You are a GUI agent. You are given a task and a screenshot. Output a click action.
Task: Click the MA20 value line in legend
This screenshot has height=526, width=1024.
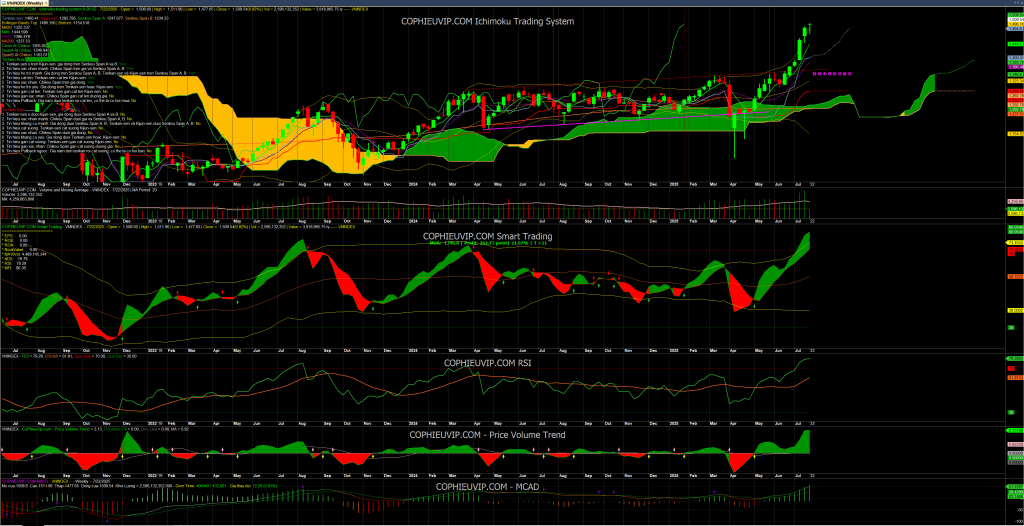[x=16, y=27]
